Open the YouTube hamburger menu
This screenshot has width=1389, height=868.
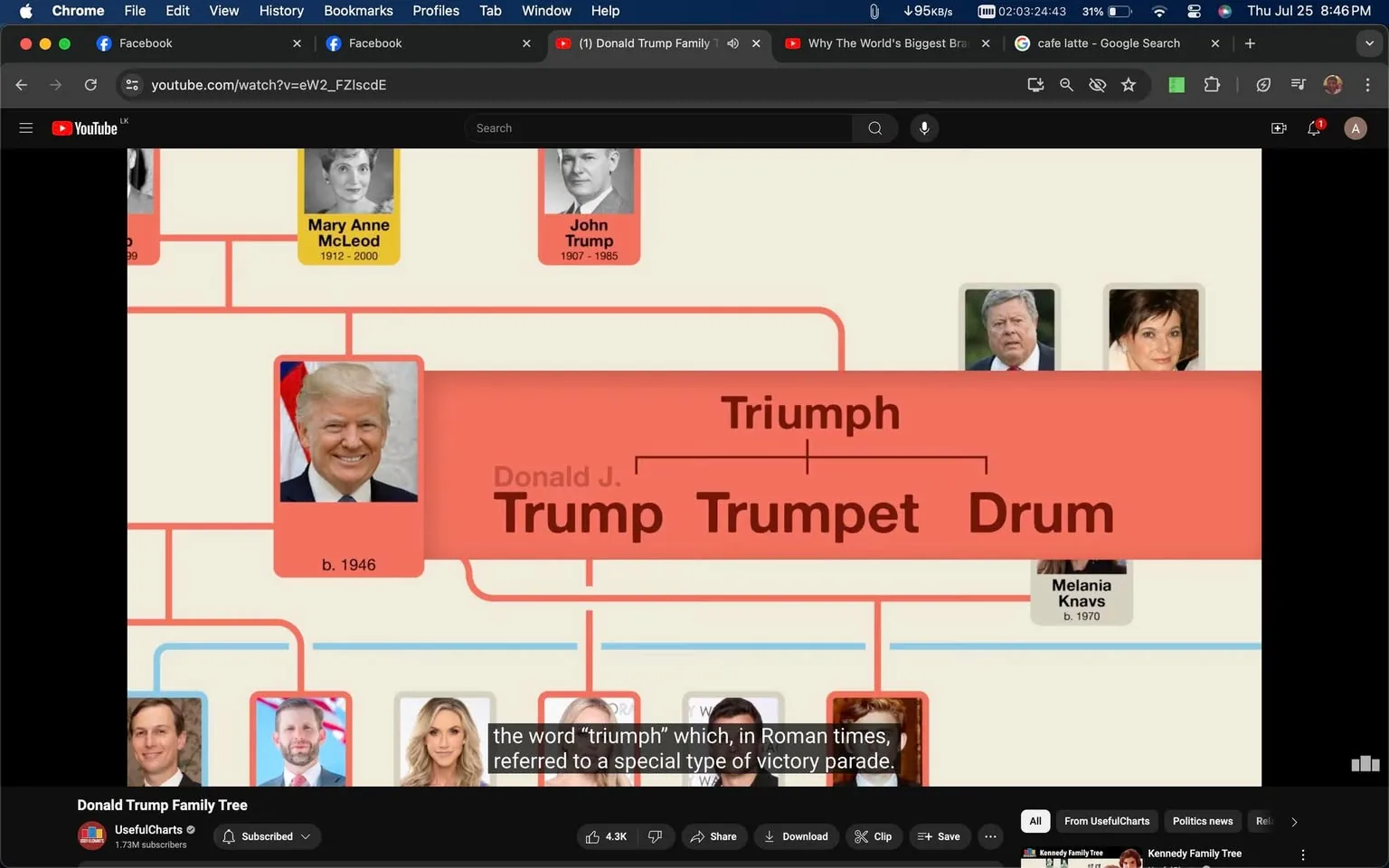click(25, 127)
